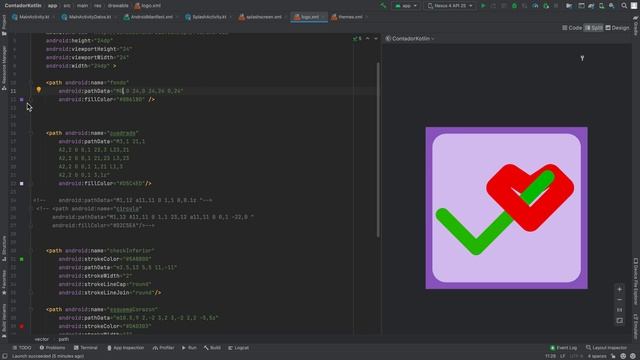Click the intention lightbulb on line 11
640x360 pixels.
(39, 90)
